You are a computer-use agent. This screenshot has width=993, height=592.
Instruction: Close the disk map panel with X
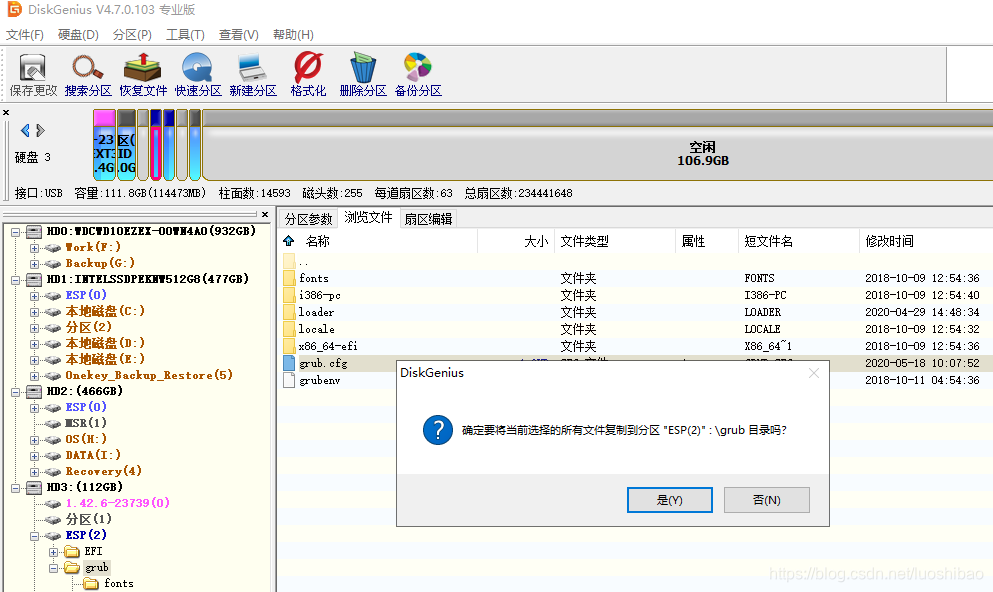(x=6, y=113)
